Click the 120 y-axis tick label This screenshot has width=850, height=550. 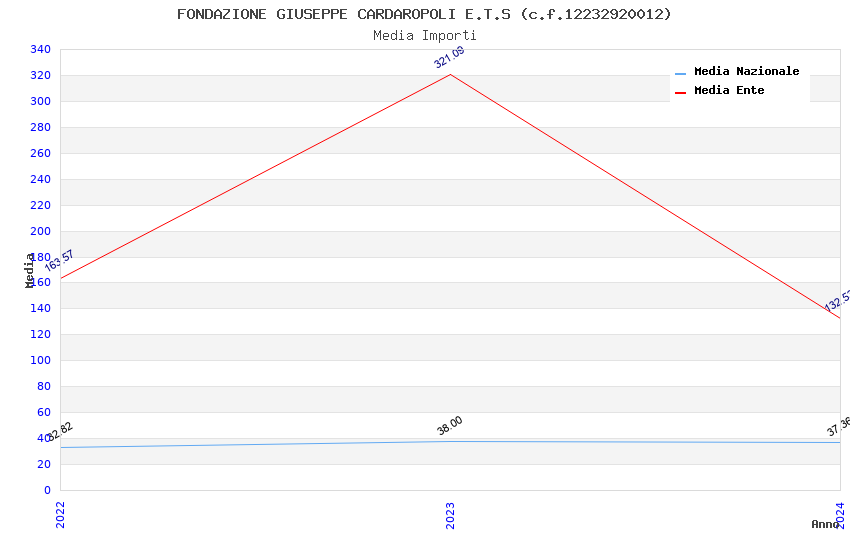[40, 334]
